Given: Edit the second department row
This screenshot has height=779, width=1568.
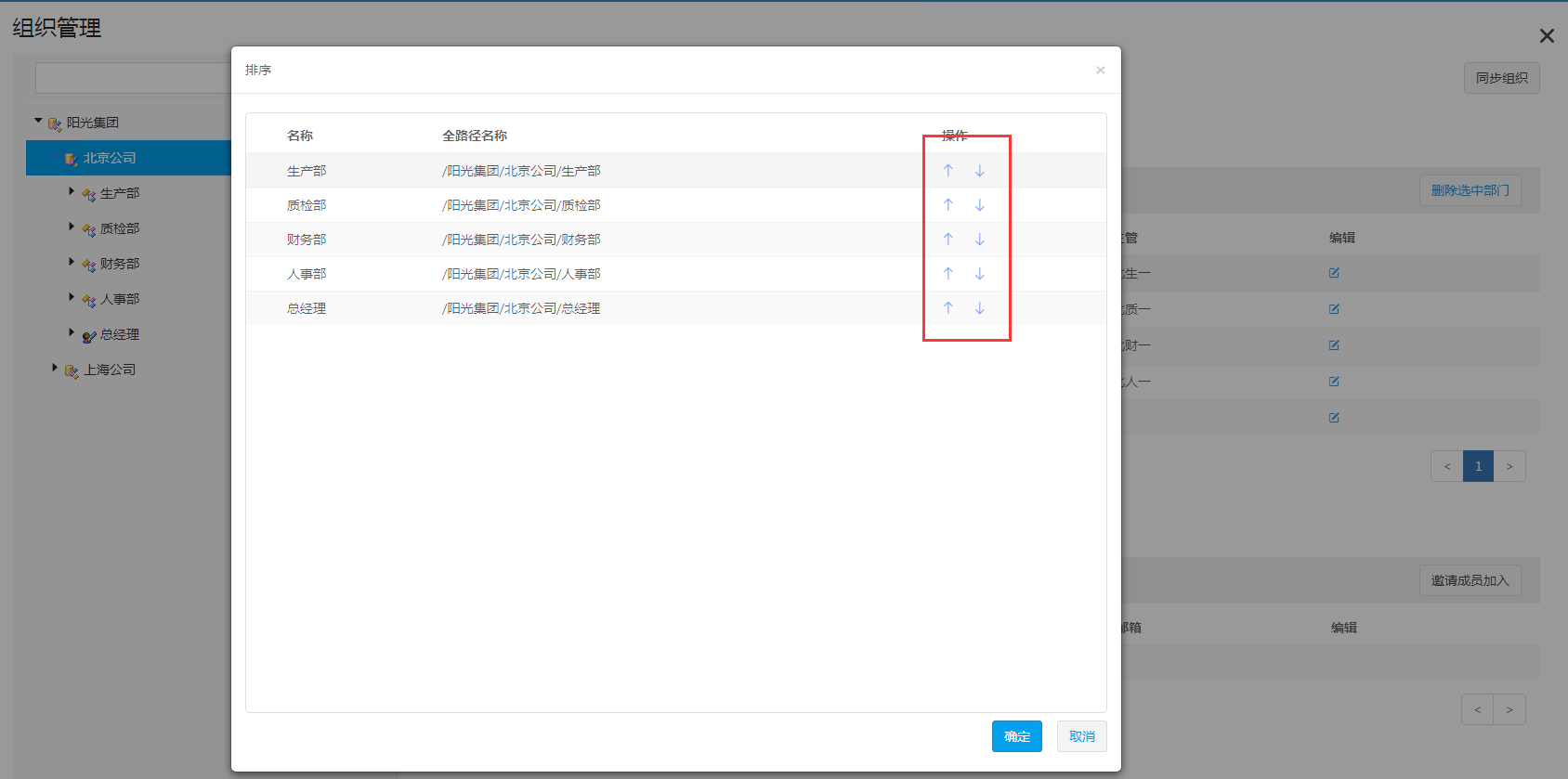Looking at the screenshot, I should (1334, 309).
